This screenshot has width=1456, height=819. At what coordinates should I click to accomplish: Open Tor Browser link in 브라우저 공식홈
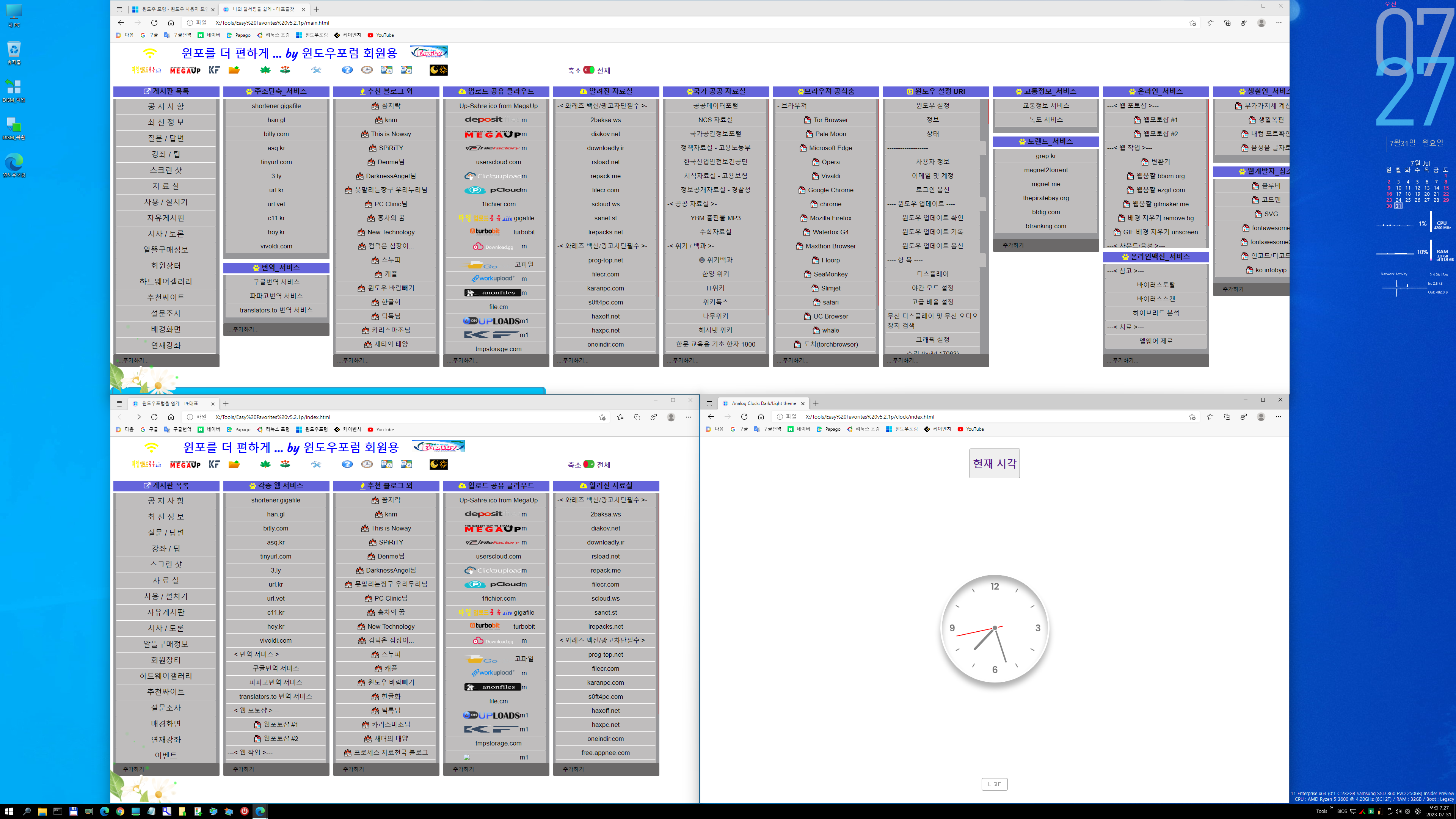(826, 120)
